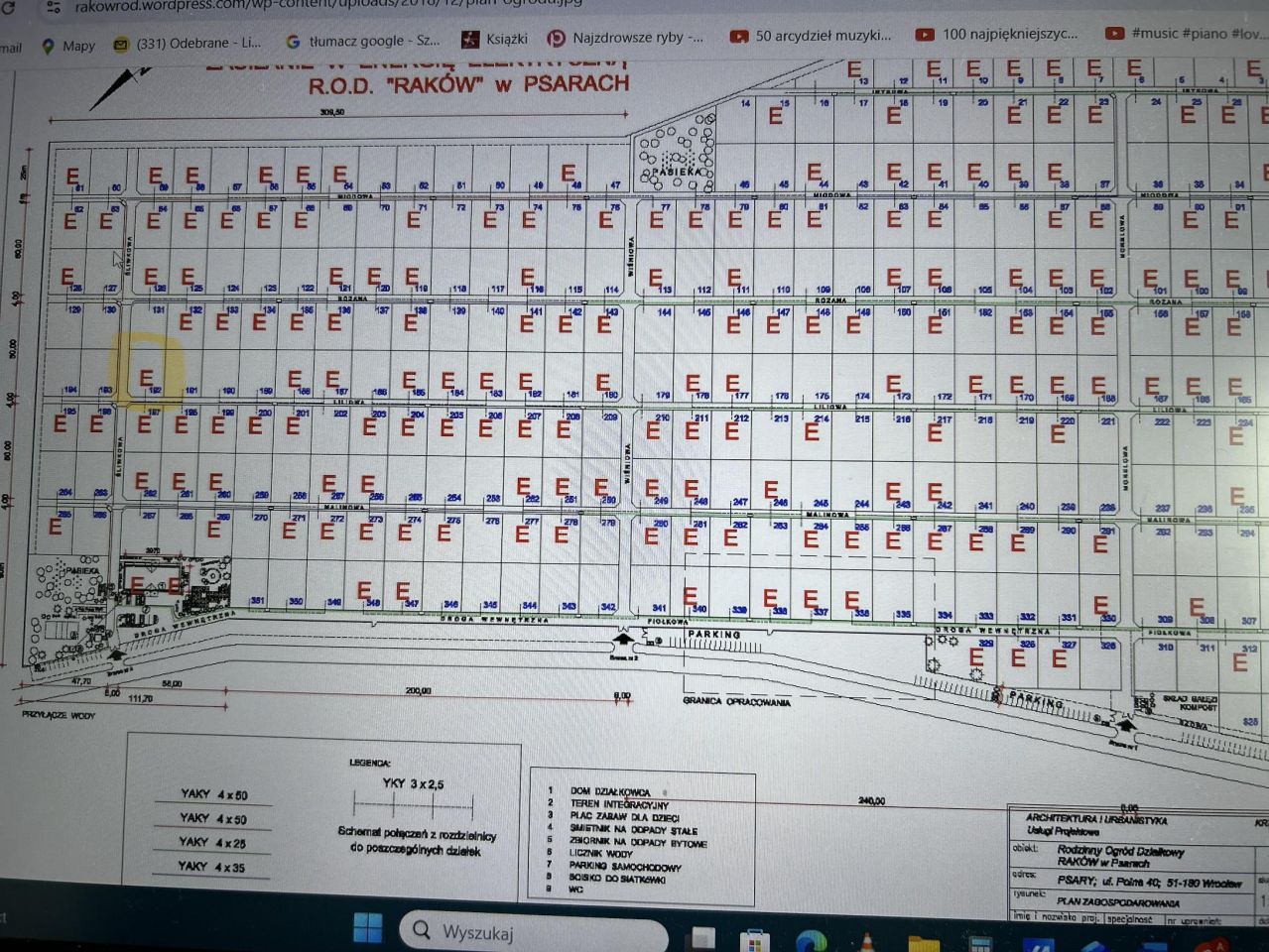Open the #music #piano YouTube bookmark
1269x952 pixels.
[x=1187, y=33]
